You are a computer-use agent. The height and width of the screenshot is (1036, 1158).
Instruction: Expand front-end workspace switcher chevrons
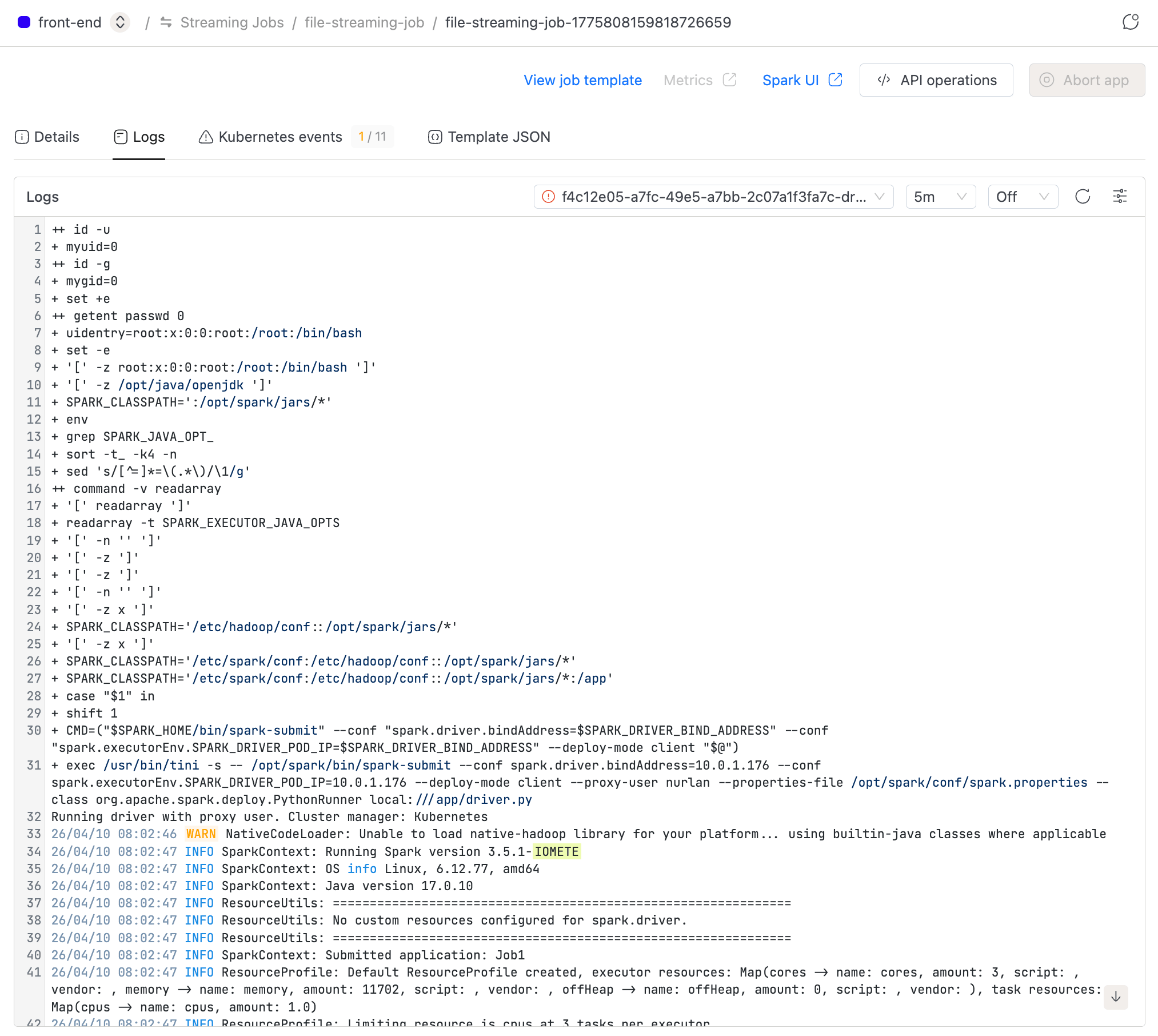point(120,22)
